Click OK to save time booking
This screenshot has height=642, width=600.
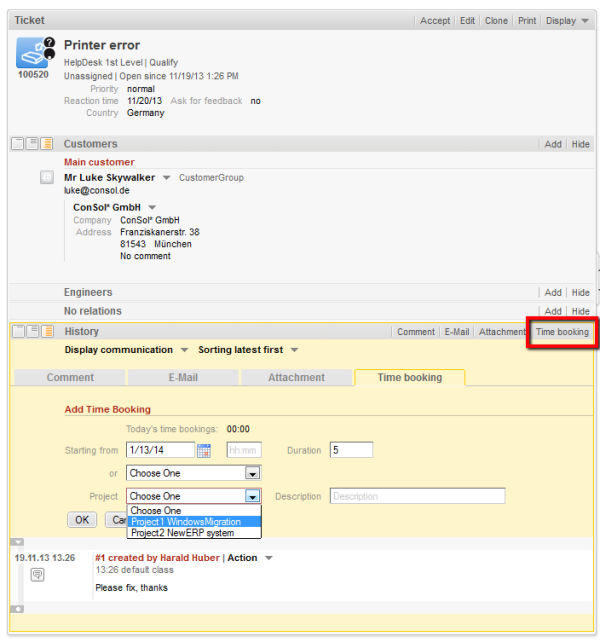(81, 520)
